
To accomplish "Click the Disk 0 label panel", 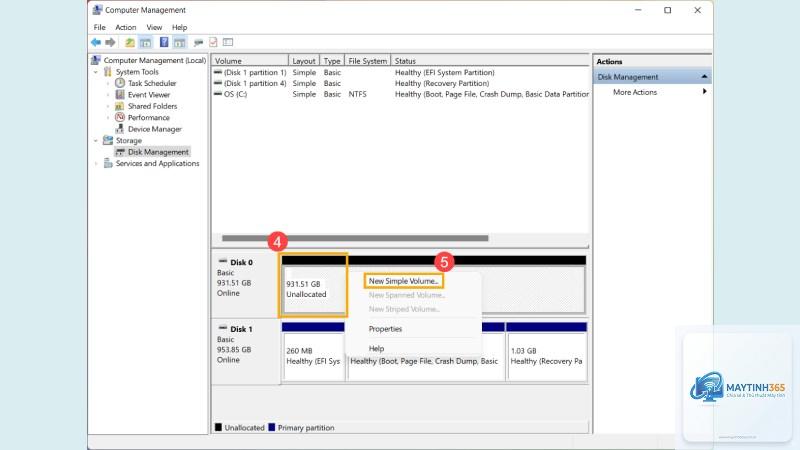I will click(246, 284).
